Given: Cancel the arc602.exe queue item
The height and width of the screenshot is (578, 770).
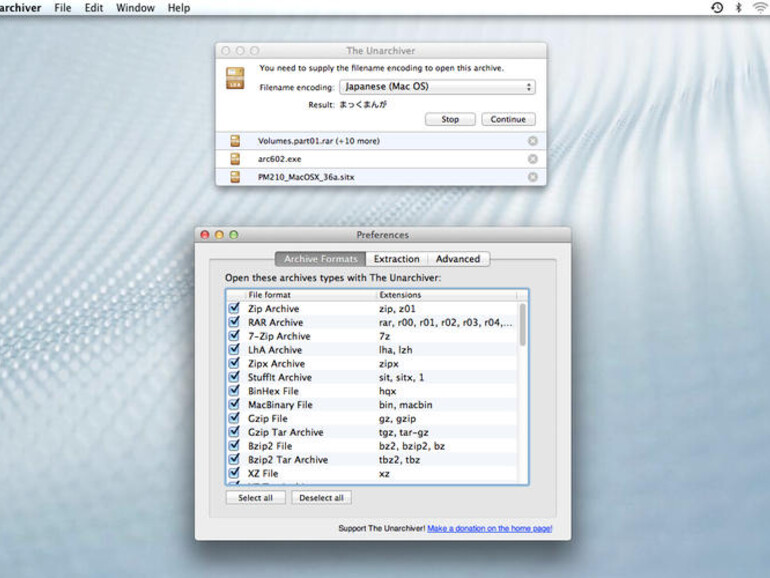Looking at the screenshot, I should [x=532, y=159].
